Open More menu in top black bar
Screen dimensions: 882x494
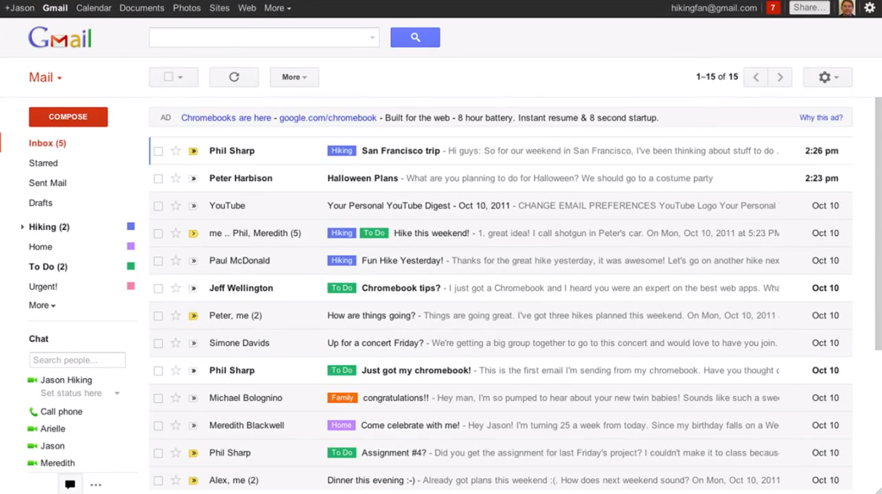[277, 8]
